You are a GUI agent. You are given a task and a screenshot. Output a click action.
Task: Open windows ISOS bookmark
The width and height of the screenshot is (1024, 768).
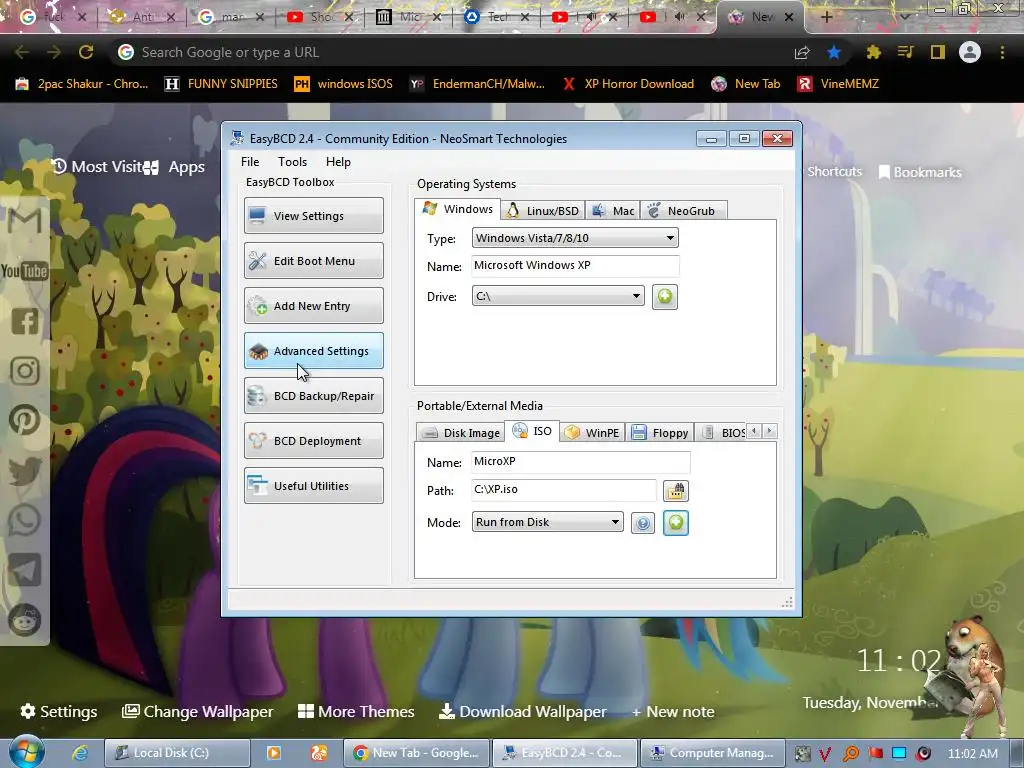pyautogui.click(x=344, y=84)
